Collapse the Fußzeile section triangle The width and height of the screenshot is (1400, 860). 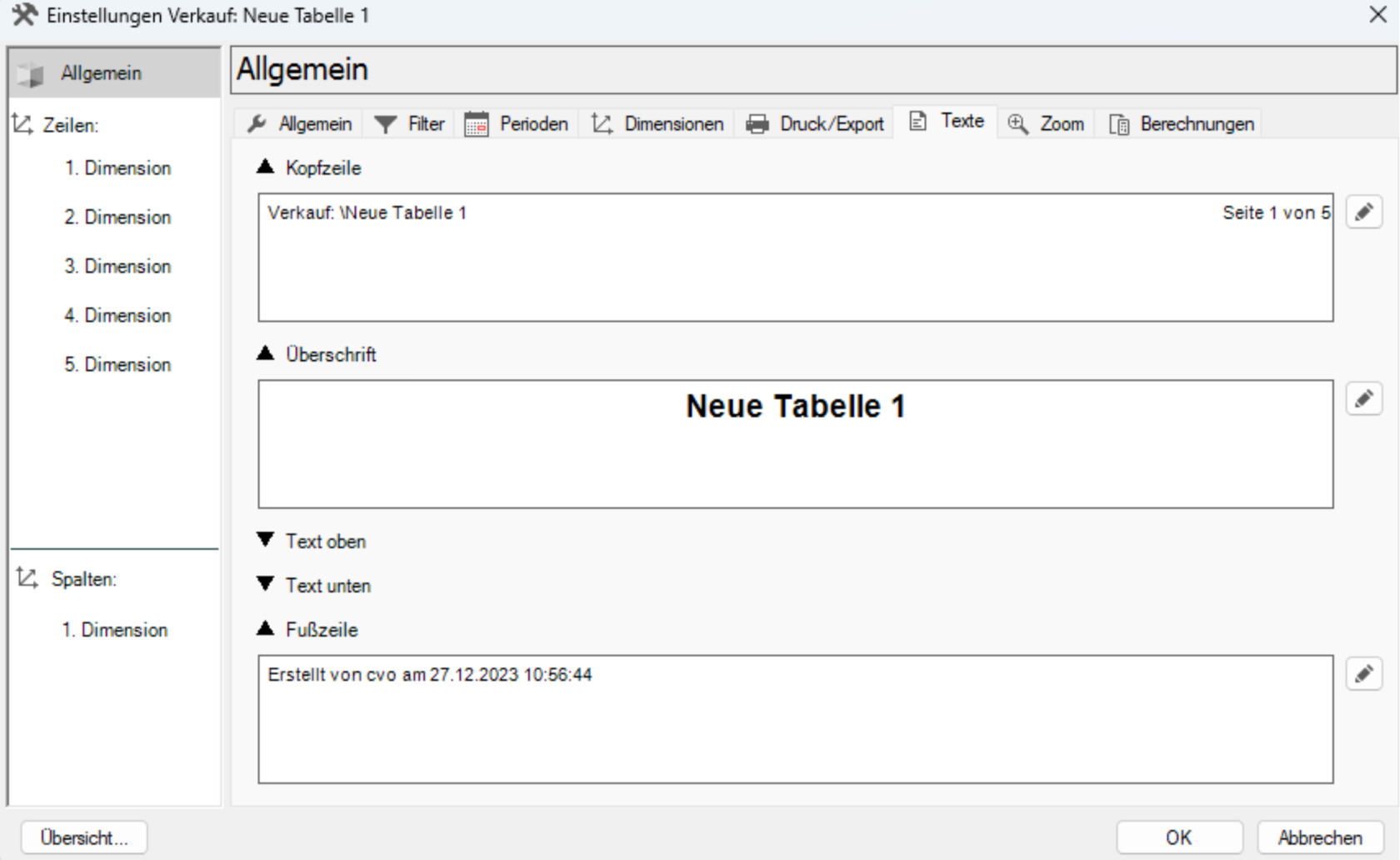[x=265, y=628]
